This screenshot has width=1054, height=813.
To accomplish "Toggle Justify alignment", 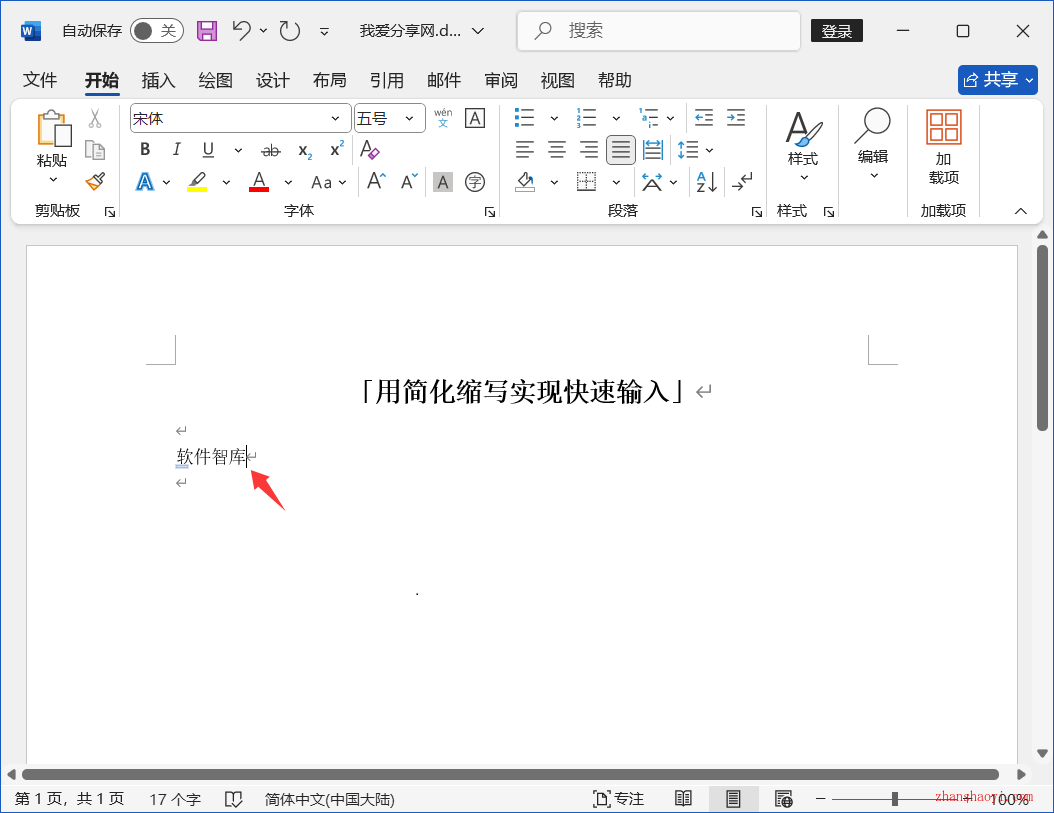I will [x=620, y=150].
